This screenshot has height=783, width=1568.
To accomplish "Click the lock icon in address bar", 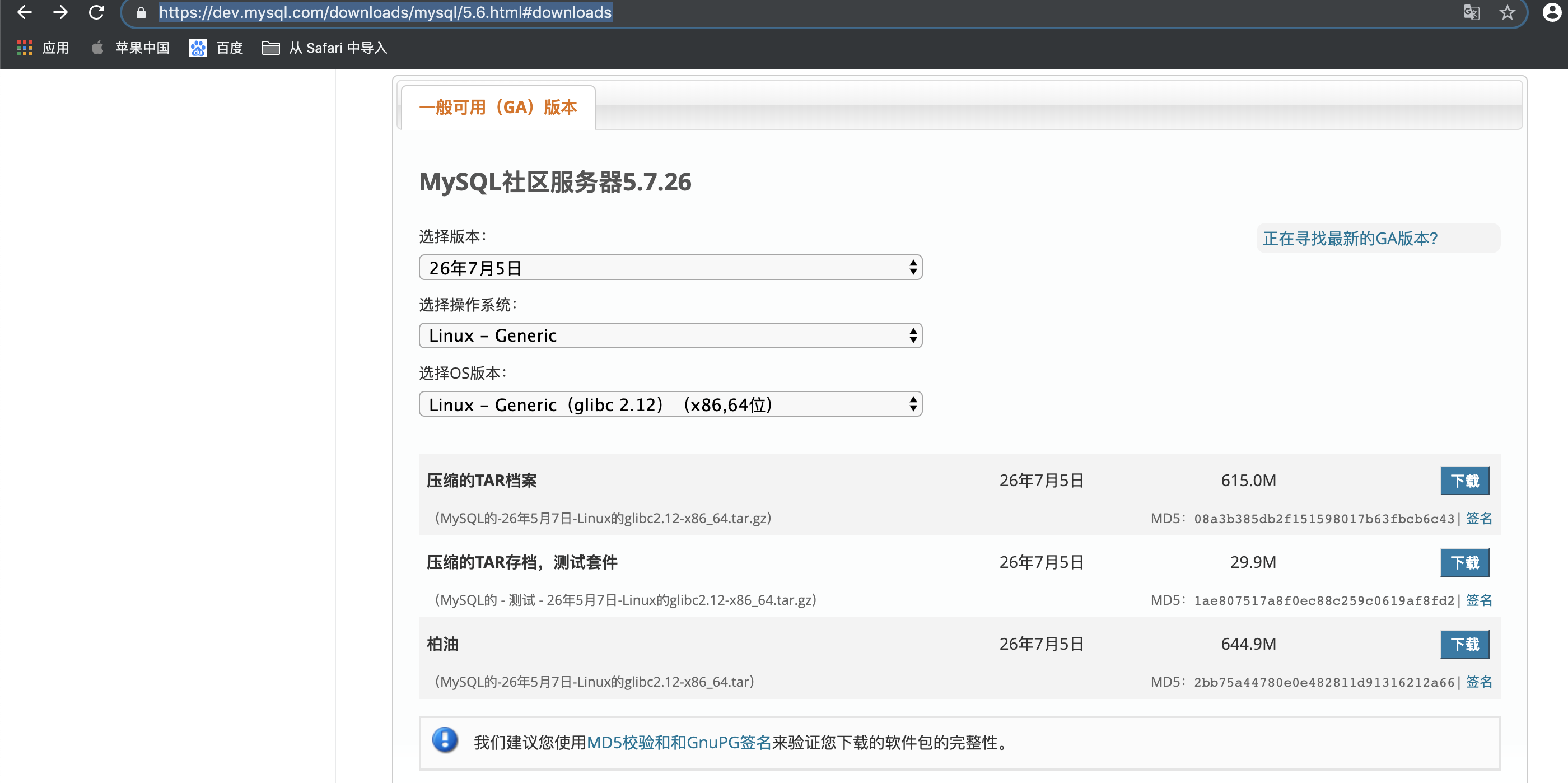I will click(141, 13).
